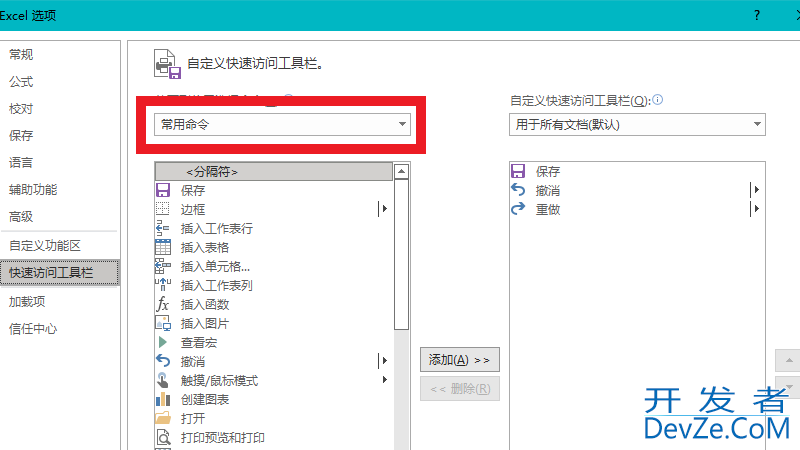The width and height of the screenshot is (800, 450).
Task: Select the Insert Table (插入表格) icon
Action: coord(163,247)
